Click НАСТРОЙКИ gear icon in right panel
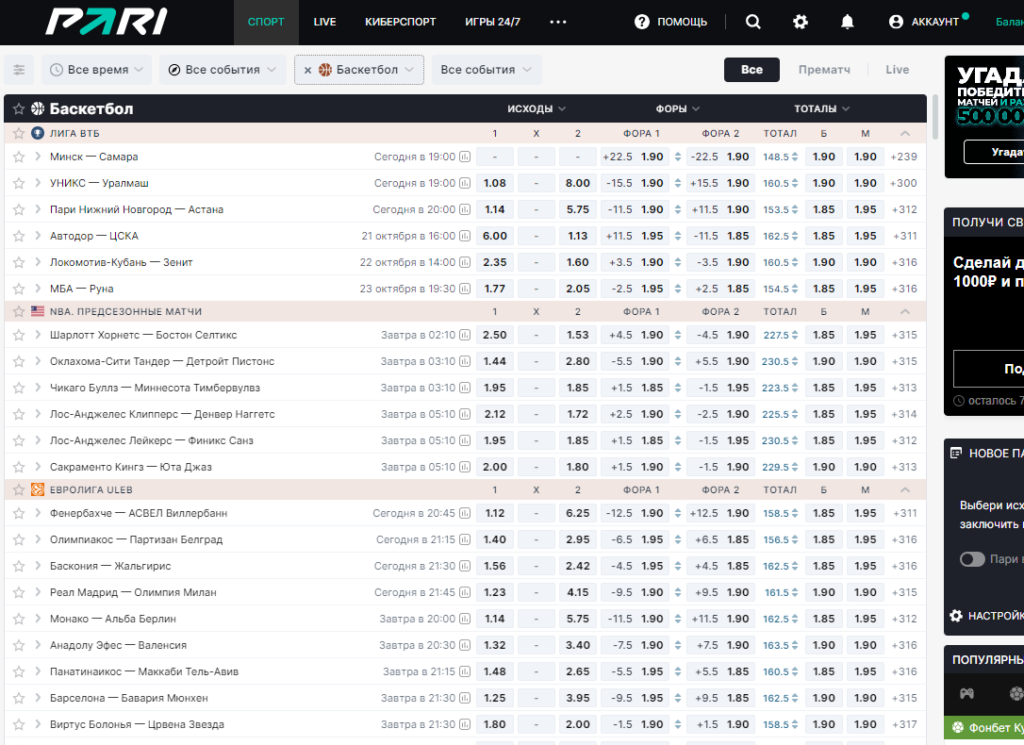Image resolution: width=1024 pixels, height=745 pixels. pos(956,616)
